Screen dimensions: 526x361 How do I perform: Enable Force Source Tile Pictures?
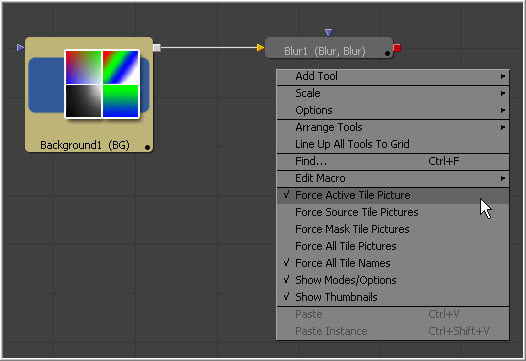tap(392, 212)
